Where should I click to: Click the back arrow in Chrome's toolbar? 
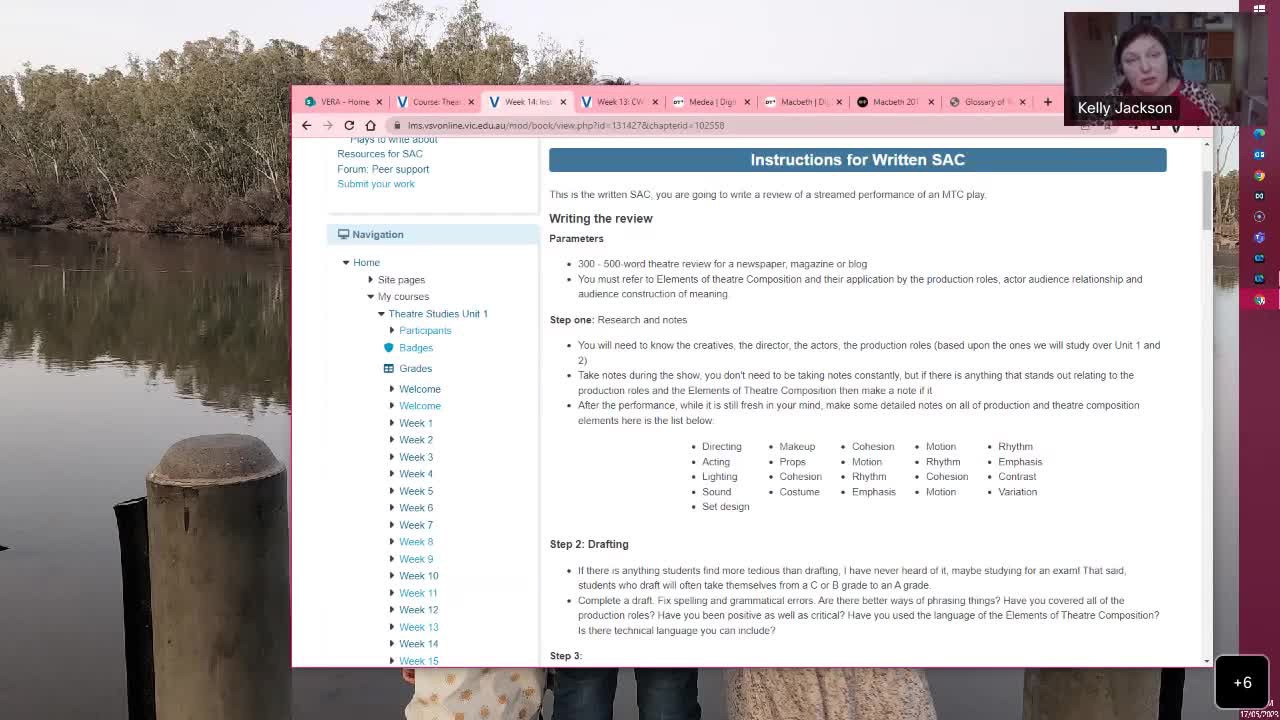[307, 125]
